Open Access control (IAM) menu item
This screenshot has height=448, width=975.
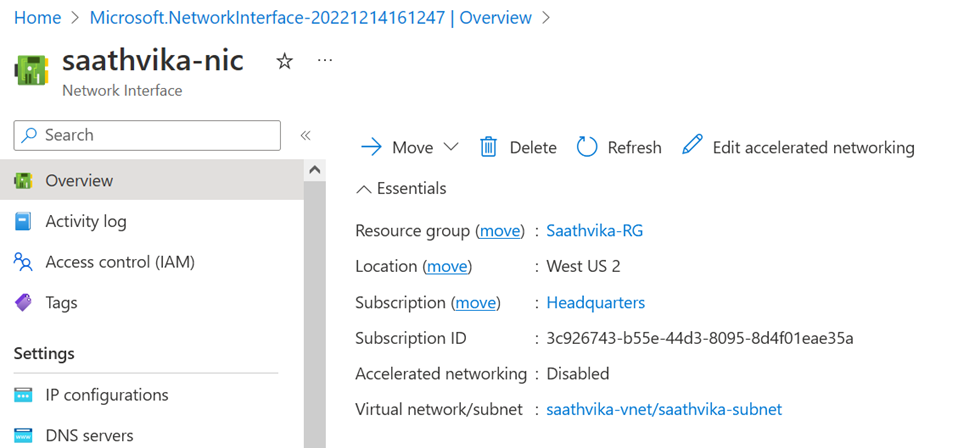coord(152,262)
